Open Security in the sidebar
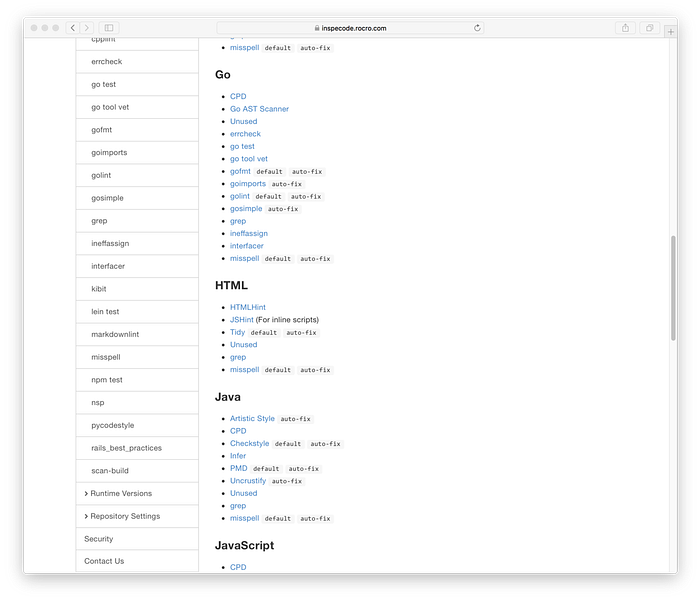Screen dimensions: 699x600 pyautogui.click(x=137, y=539)
